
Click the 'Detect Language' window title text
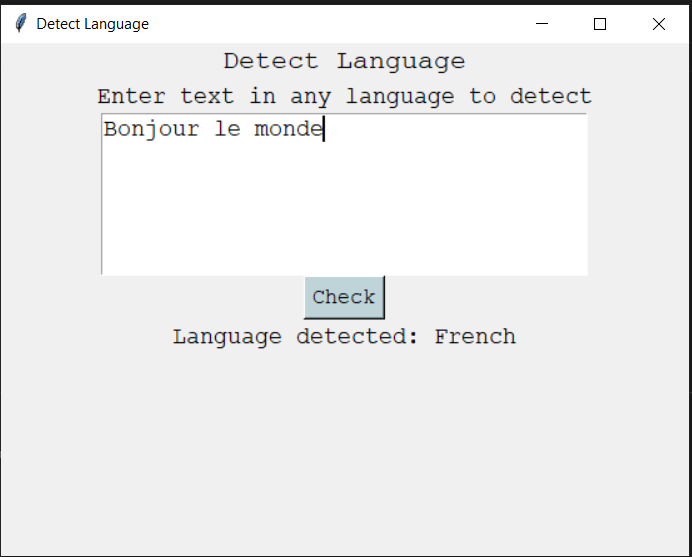[93, 24]
